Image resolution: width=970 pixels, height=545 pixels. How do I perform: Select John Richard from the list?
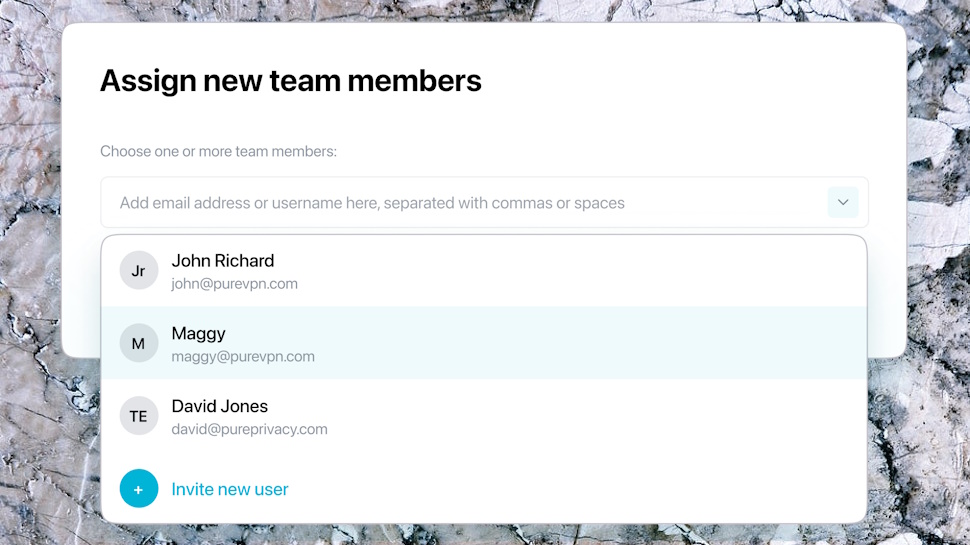(484, 271)
